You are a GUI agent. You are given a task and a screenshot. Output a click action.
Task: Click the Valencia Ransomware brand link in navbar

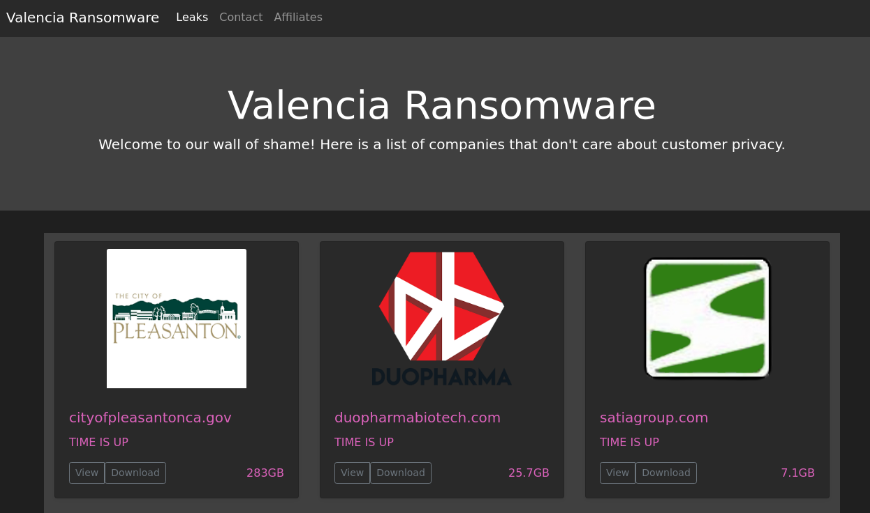pyautogui.click(x=83, y=18)
